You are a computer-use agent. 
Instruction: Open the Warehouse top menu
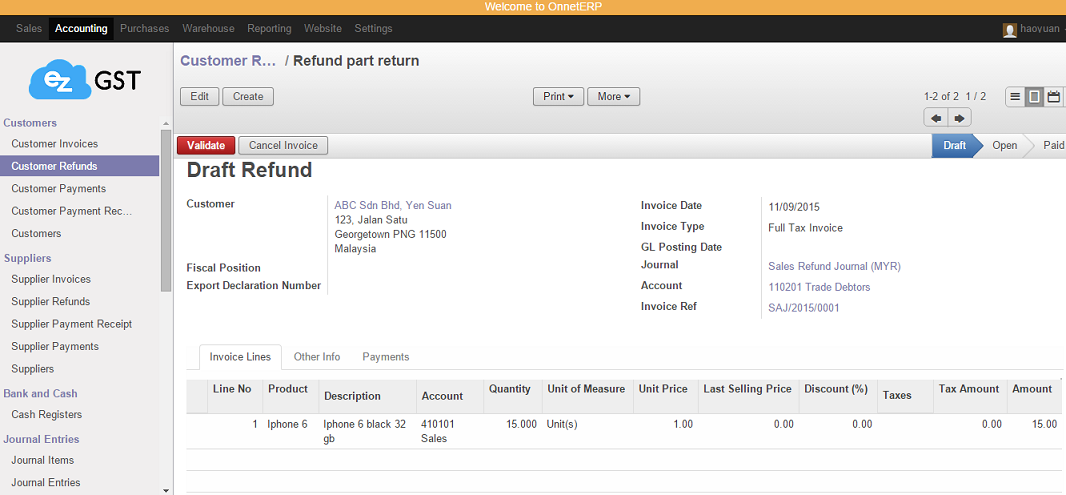pyautogui.click(x=208, y=29)
